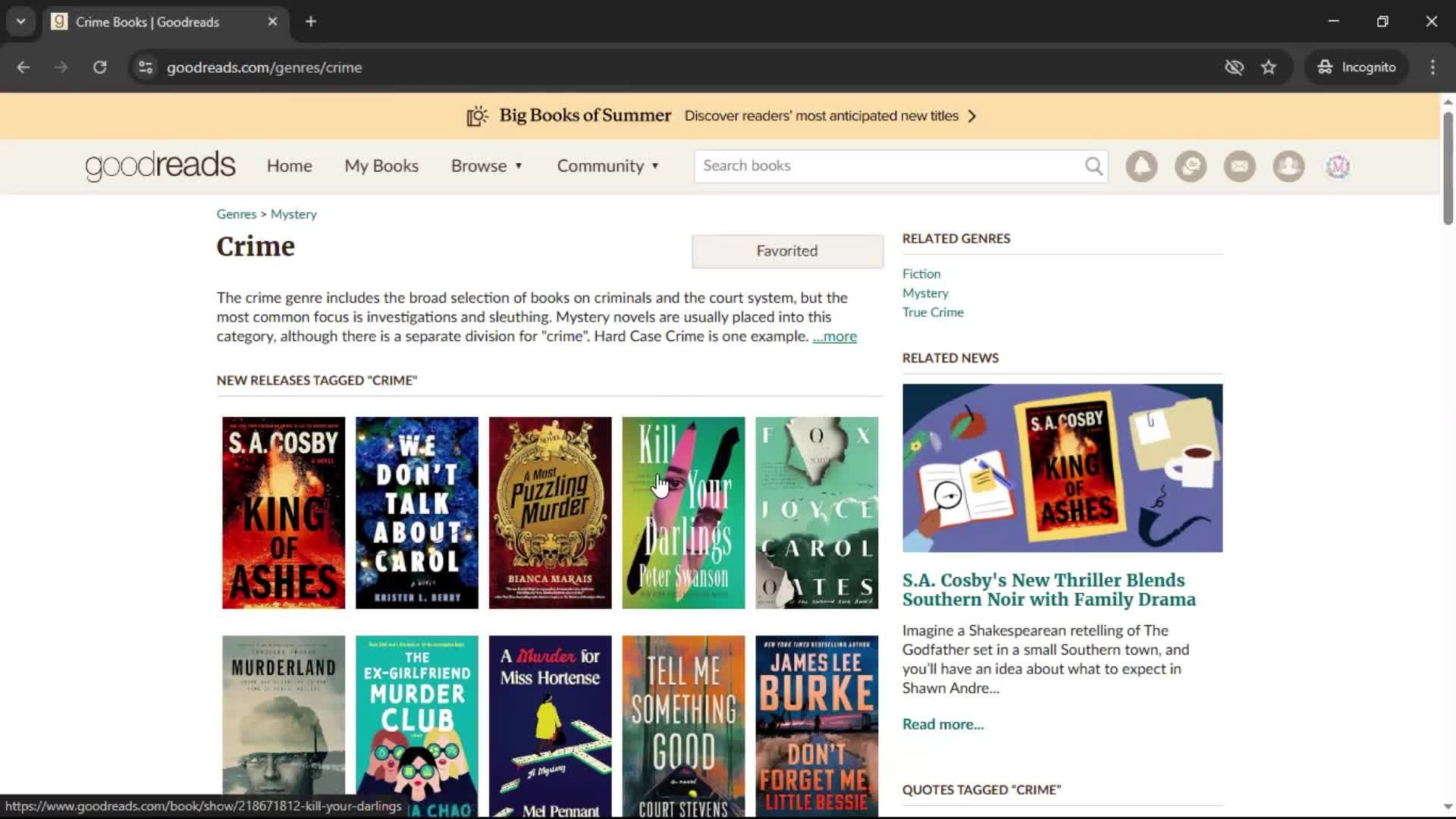Click the related news illustration image

pyautogui.click(x=1062, y=468)
